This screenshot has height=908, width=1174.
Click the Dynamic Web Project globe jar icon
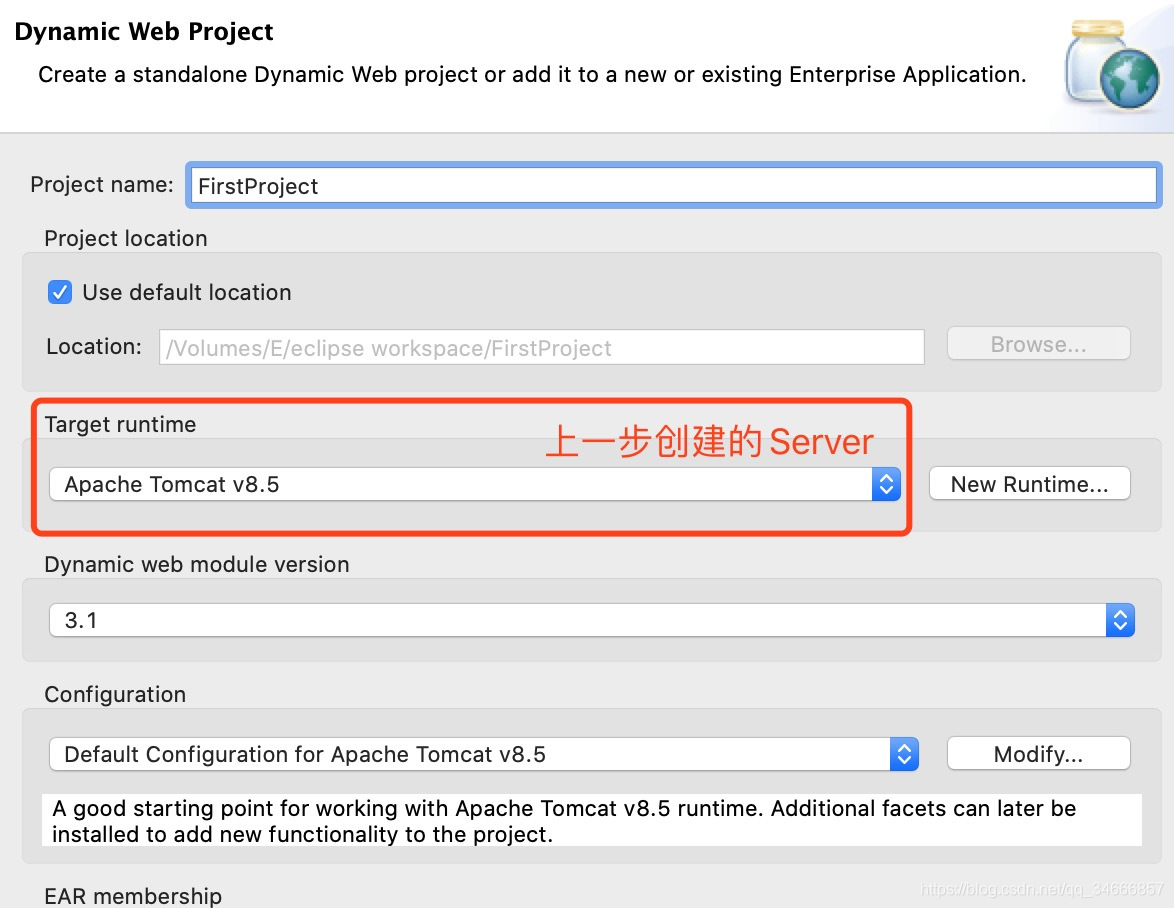[1112, 64]
